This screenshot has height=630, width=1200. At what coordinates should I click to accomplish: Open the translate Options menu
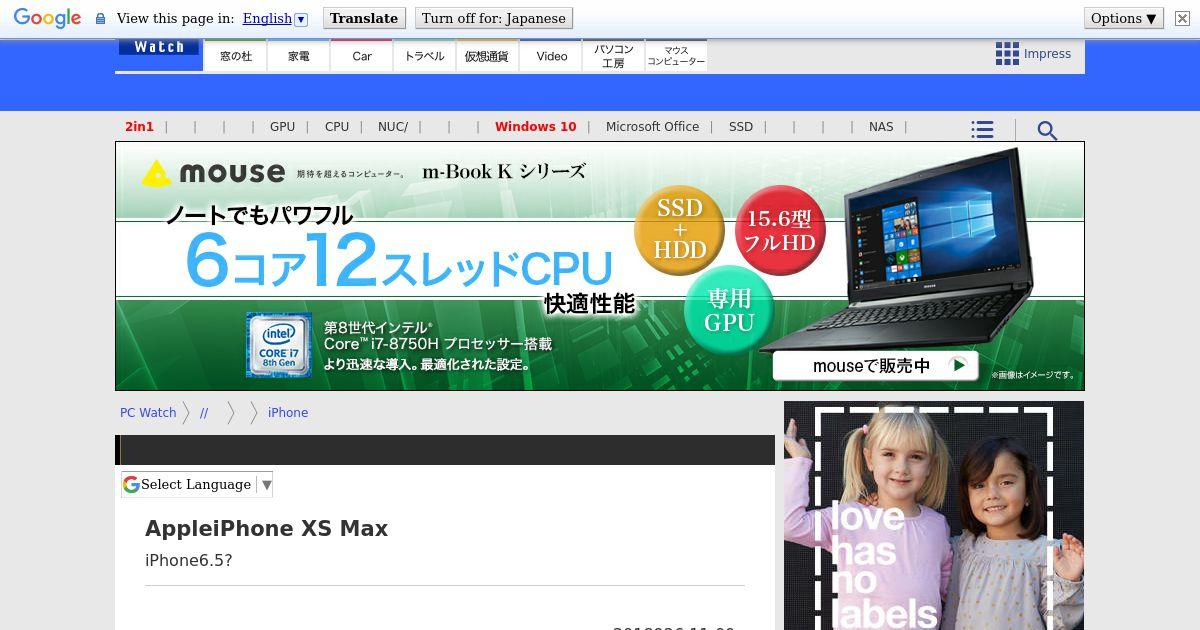[x=1124, y=18]
